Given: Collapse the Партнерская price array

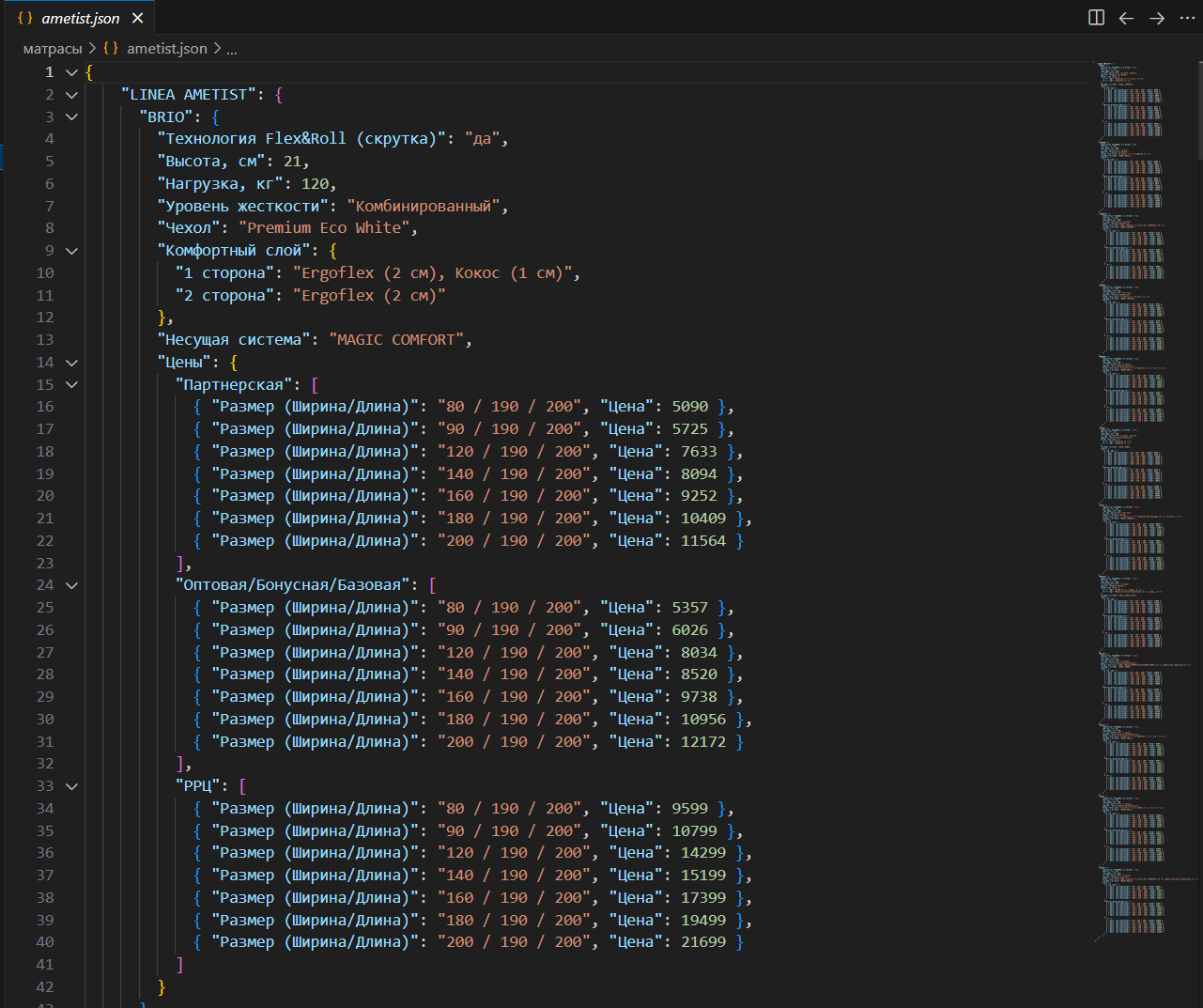Looking at the screenshot, I should (x=70, y=384).
